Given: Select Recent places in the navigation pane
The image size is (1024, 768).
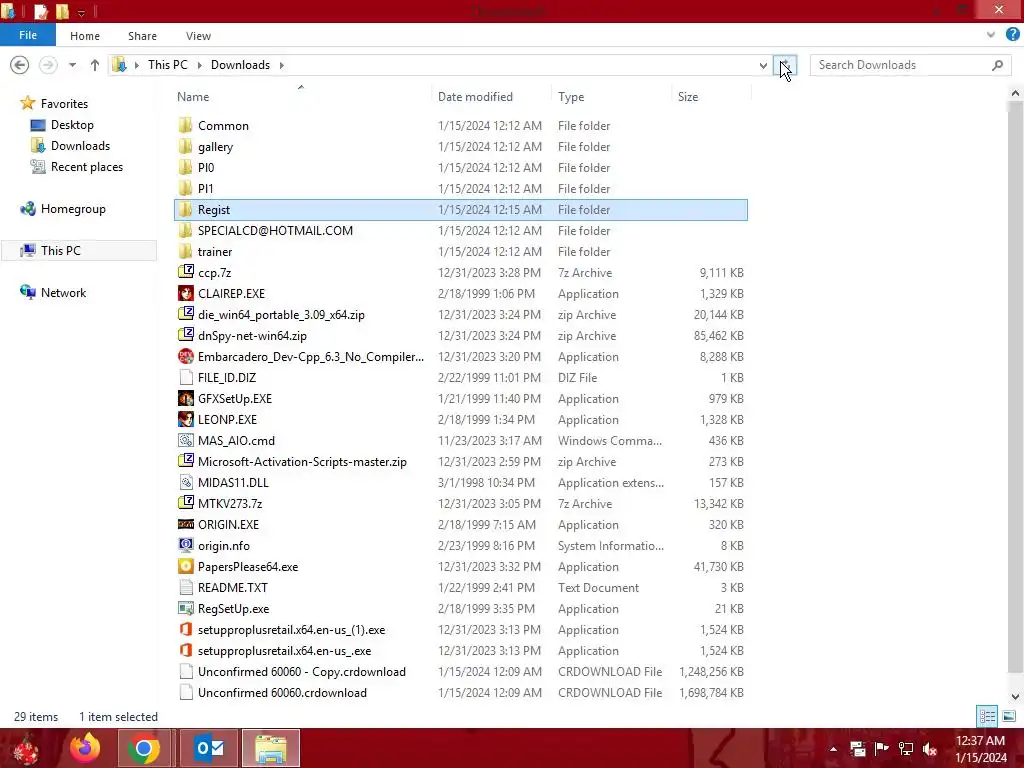Looking at the screenshot, I should coord(87,167).
